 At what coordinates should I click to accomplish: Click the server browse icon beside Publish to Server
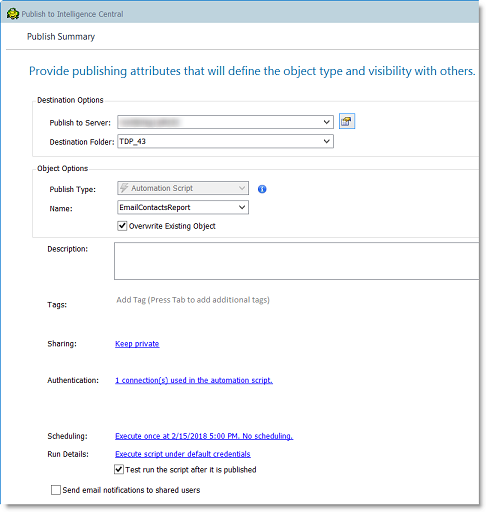(x=347, y=121)
